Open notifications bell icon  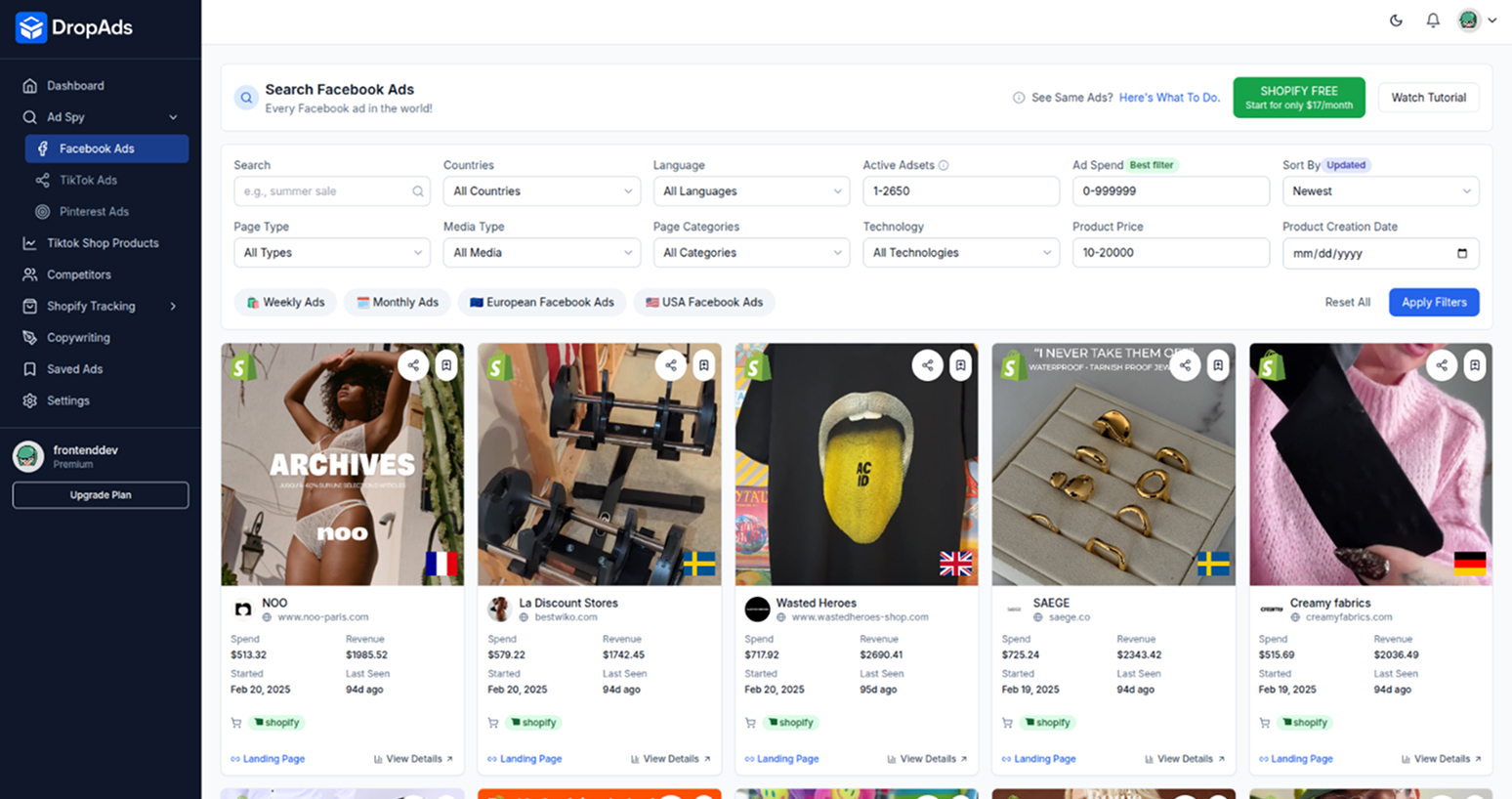pos(1433,21)
